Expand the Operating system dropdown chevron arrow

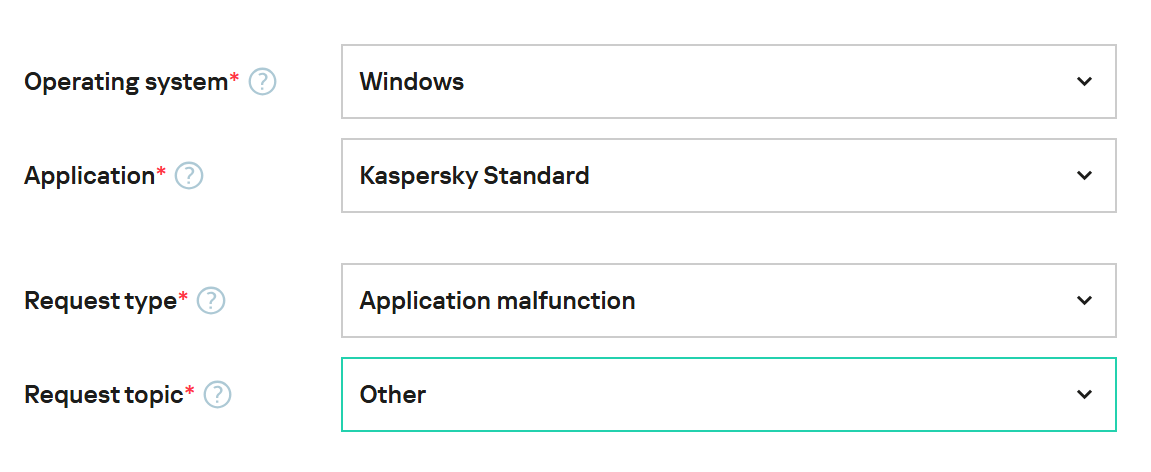[1084, 82]
